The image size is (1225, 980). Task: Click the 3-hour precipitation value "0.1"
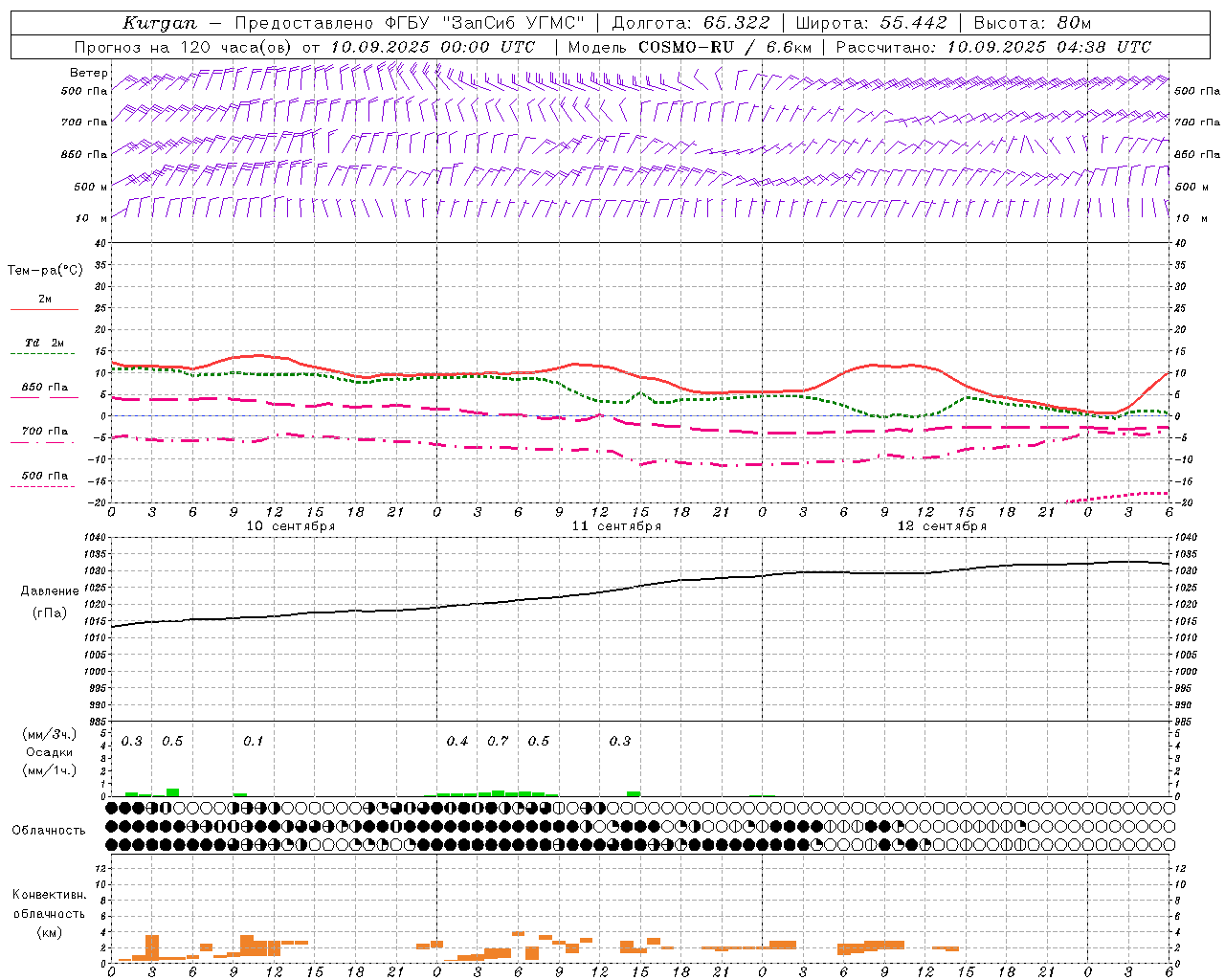[253, 741]
